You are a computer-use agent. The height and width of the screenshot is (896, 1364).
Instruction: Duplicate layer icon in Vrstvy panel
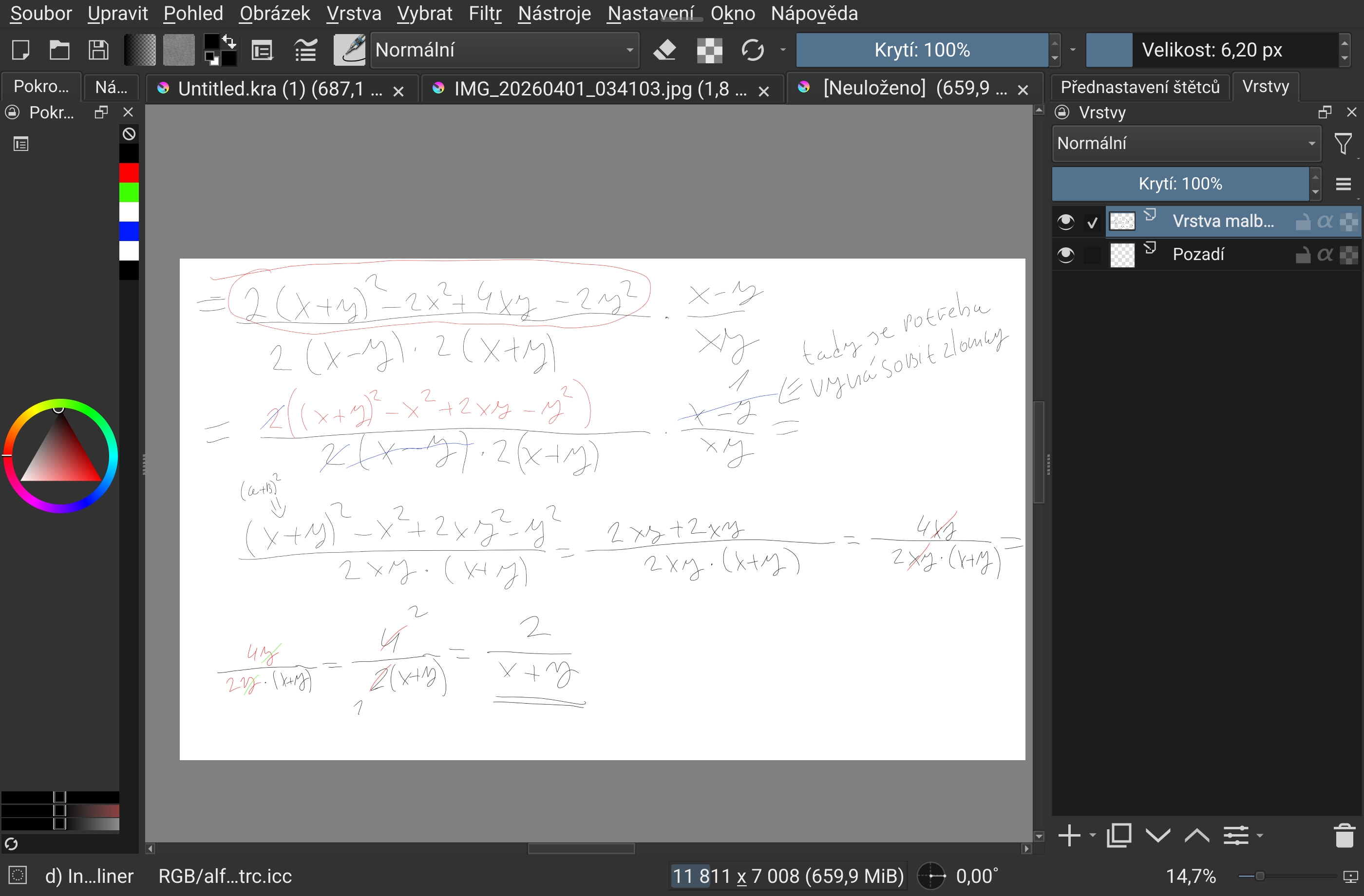1118,835
